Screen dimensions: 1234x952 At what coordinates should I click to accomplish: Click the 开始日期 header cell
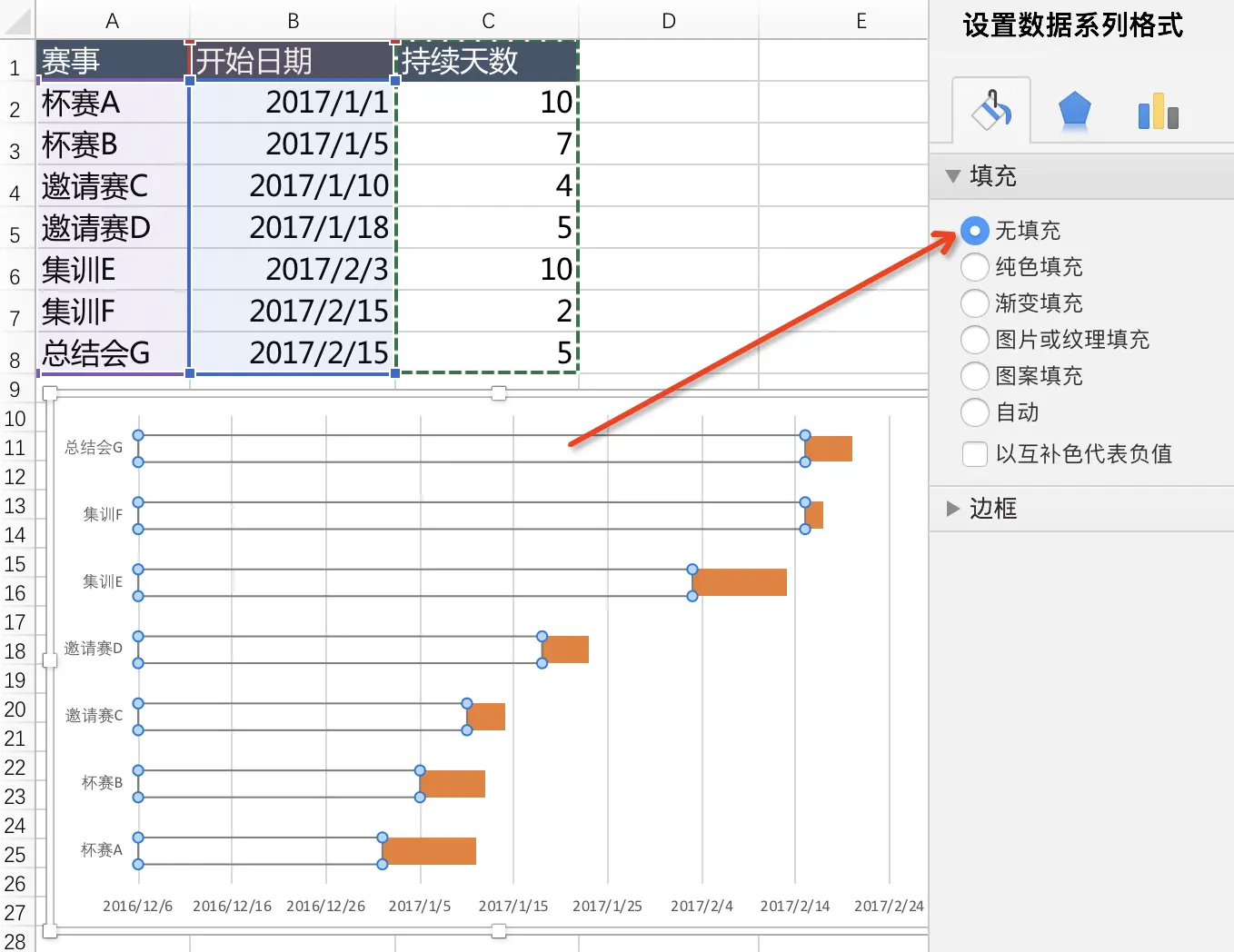tap(293, 61)
